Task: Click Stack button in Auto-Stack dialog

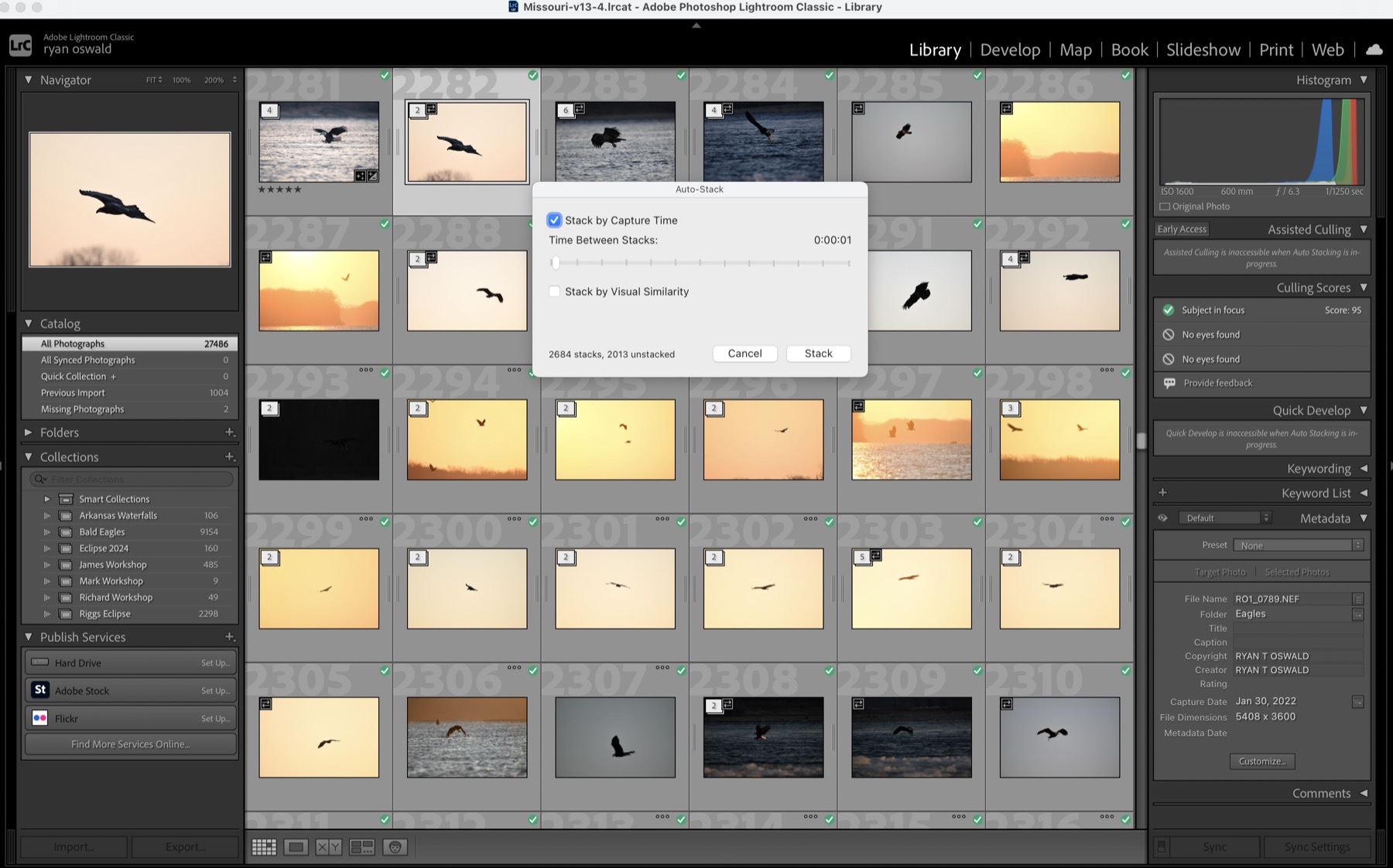Action: click(818, 354)
